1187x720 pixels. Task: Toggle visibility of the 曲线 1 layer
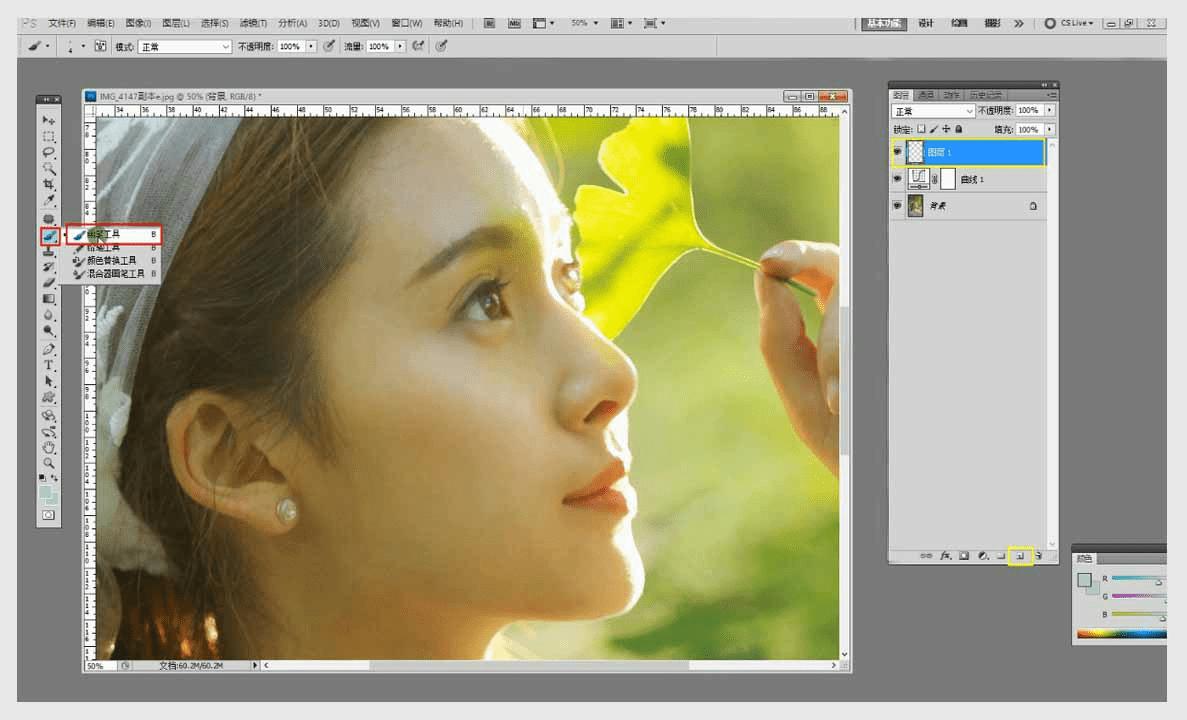coord(897,179)
